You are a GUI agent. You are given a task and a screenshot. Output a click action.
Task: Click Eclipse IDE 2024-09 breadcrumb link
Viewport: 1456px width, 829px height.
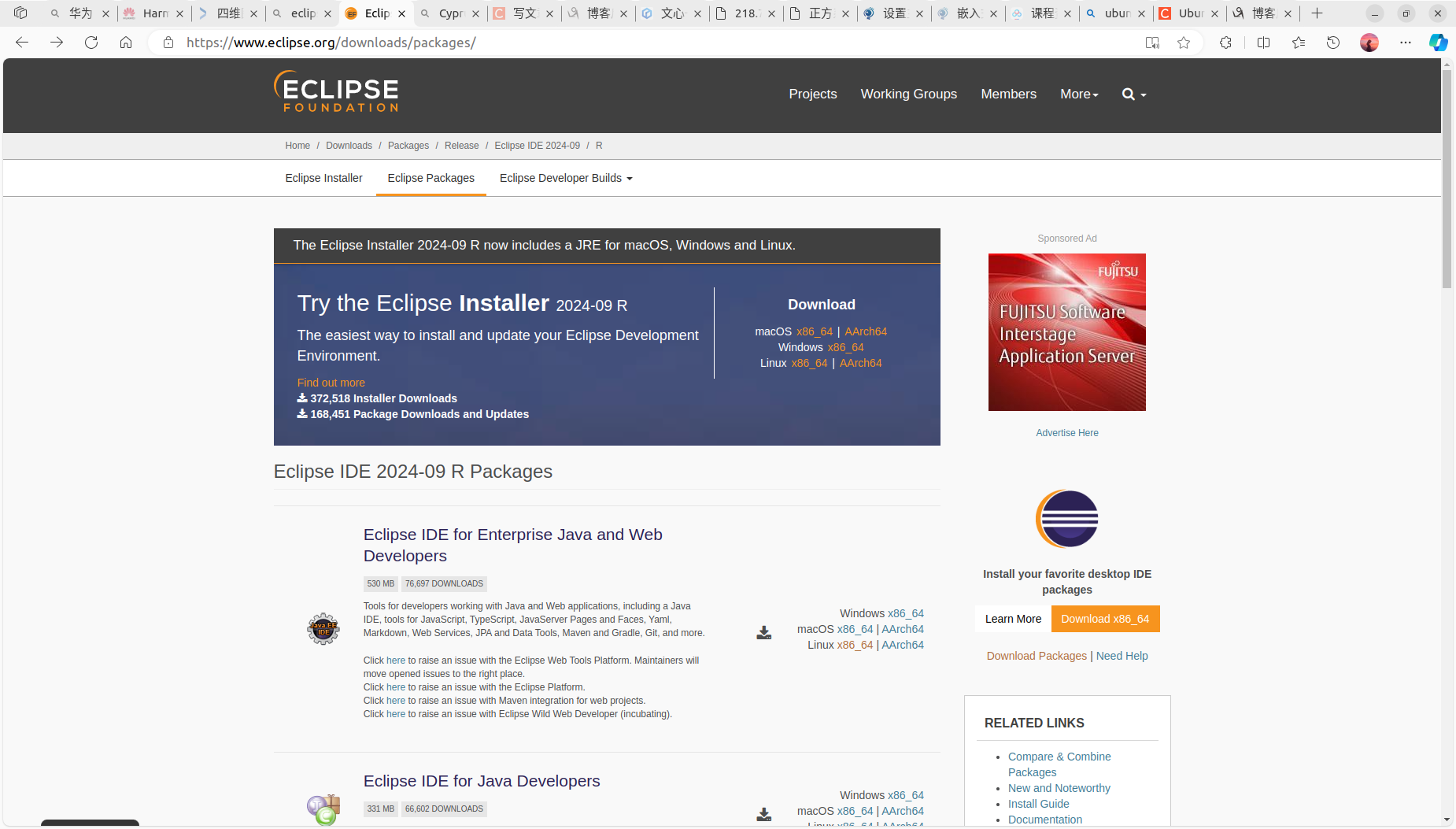pyautogui.click(x=538, y=146)
